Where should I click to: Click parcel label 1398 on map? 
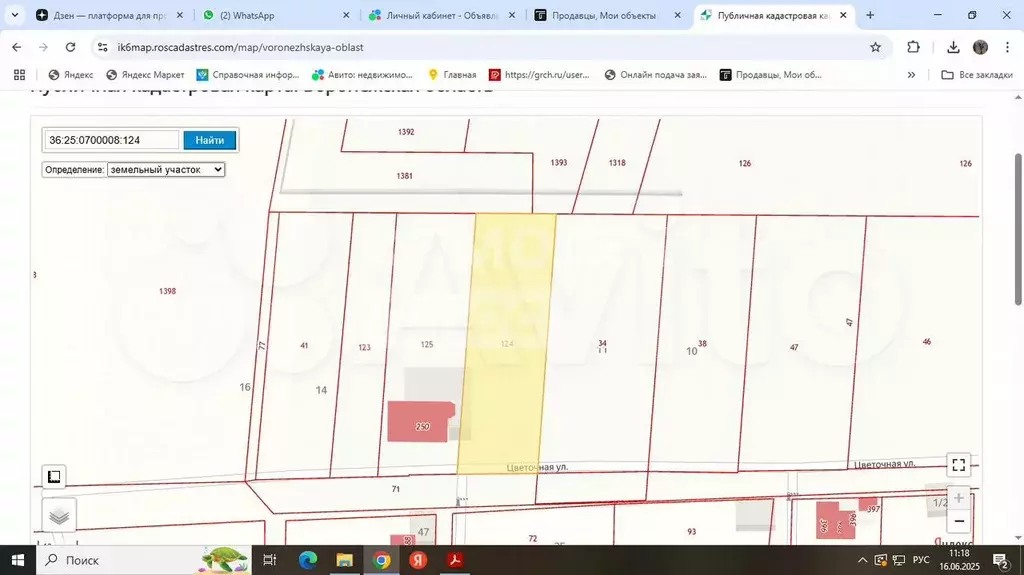pos(167,291)
